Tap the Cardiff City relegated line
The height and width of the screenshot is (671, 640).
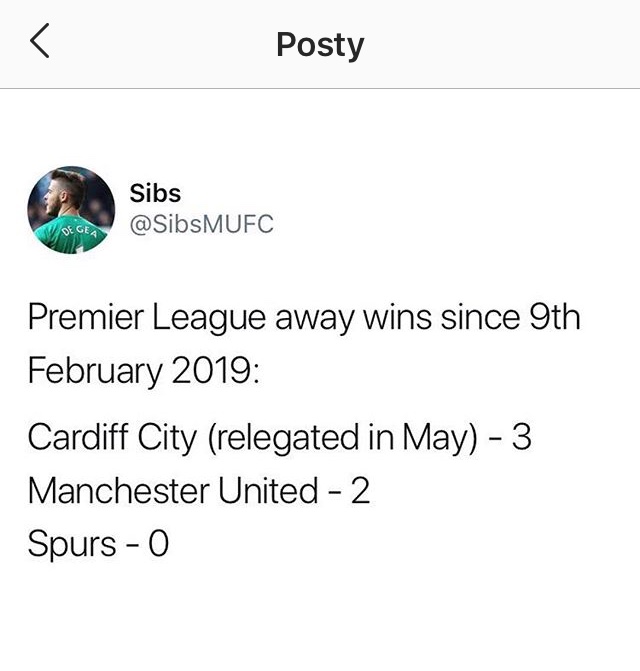click(280, 438)
